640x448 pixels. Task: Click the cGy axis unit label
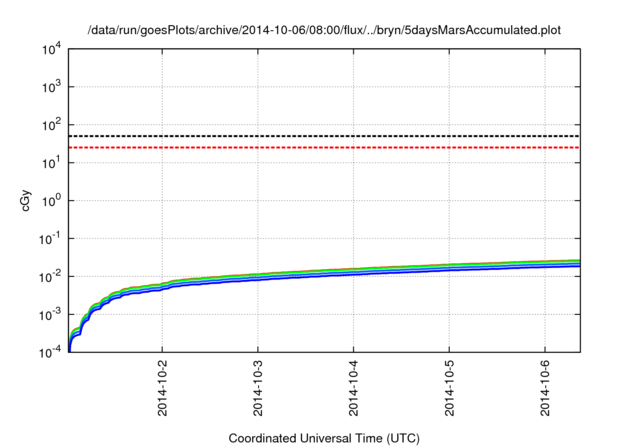pyautogui.click(x=26, y=201)
